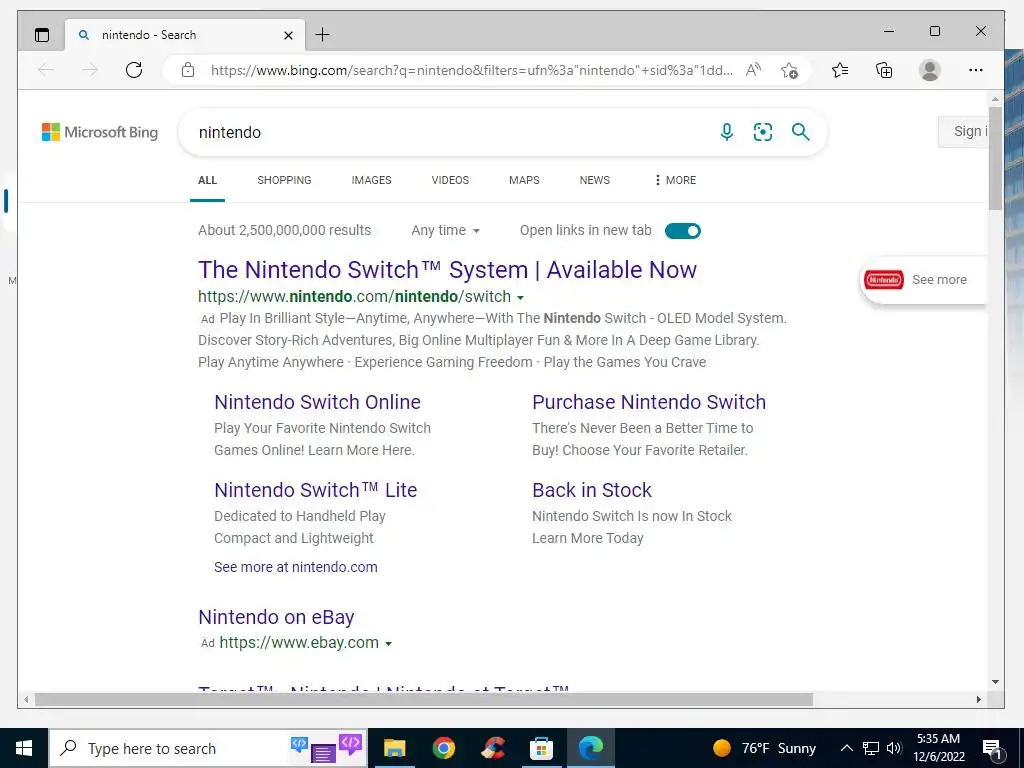This screenshot has width=1024, height=768.
Task: Click the magnifier search icon in Bing box
Action: click(801, 133)
